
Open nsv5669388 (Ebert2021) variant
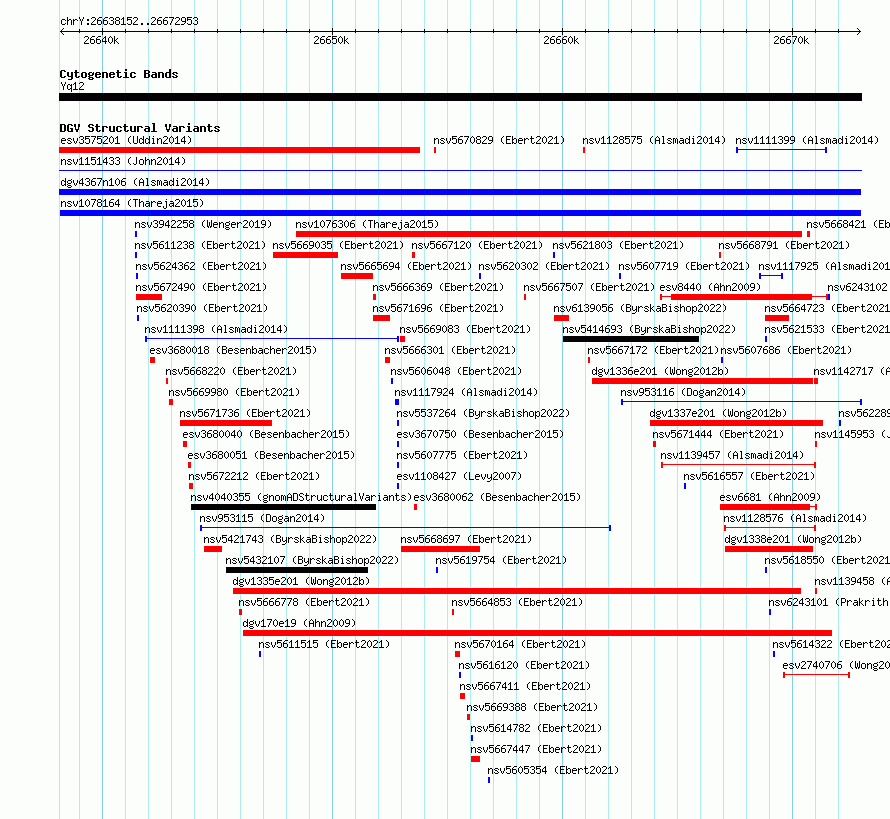[532, 707]
